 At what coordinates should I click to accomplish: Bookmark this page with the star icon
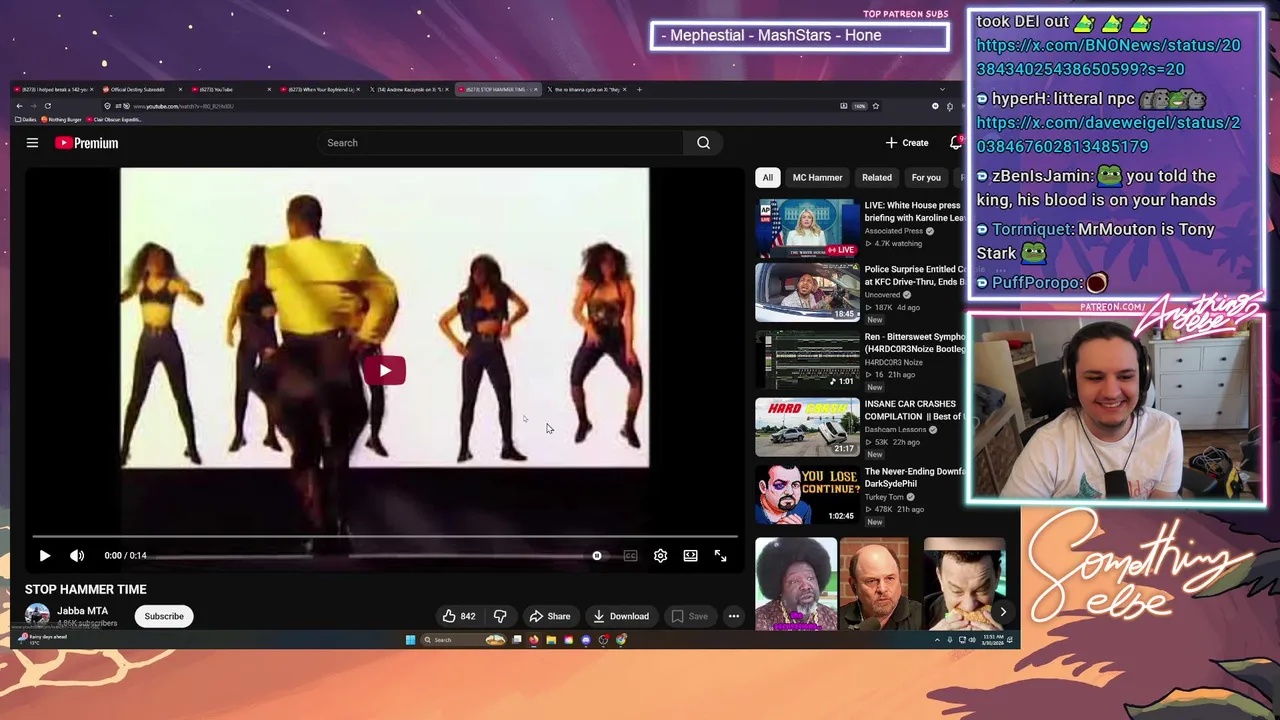click(x=876, y=106)
